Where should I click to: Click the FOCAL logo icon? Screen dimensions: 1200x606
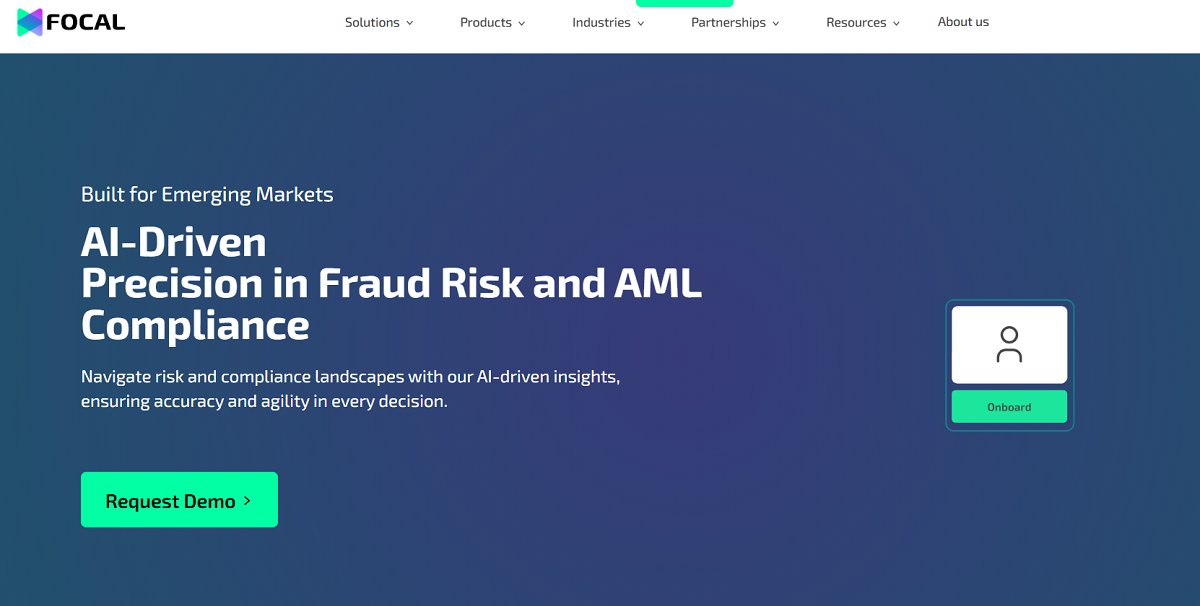(x=30, y=22)
